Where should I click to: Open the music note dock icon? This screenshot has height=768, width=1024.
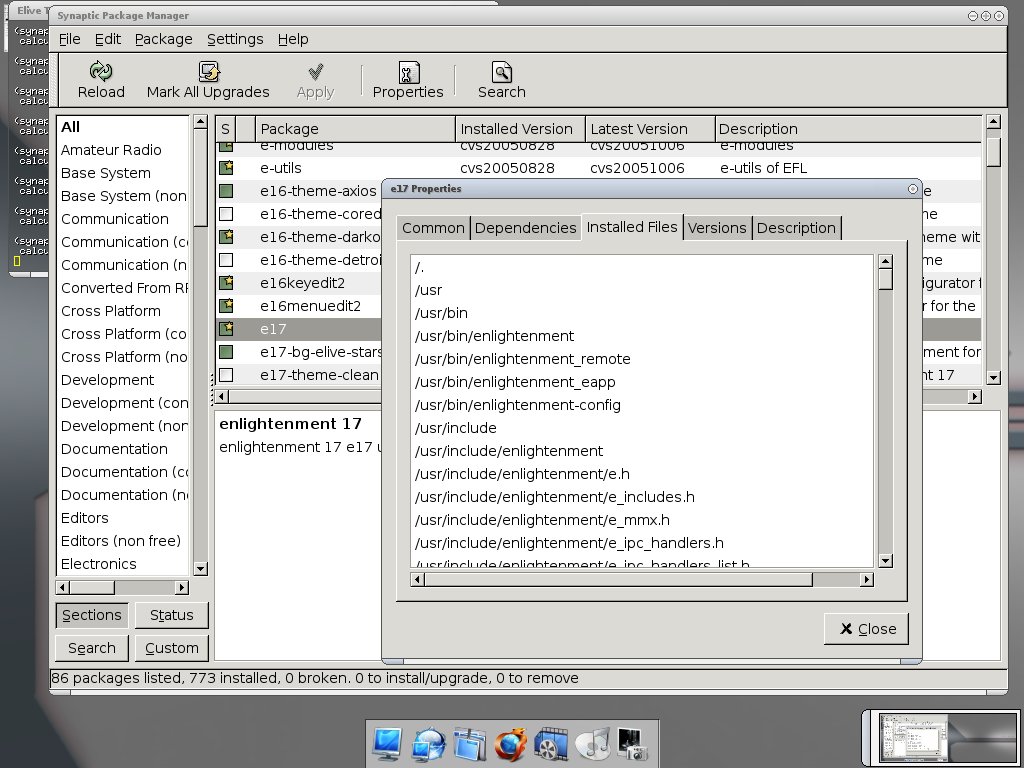pyautogui.click(x=592, y=744)
